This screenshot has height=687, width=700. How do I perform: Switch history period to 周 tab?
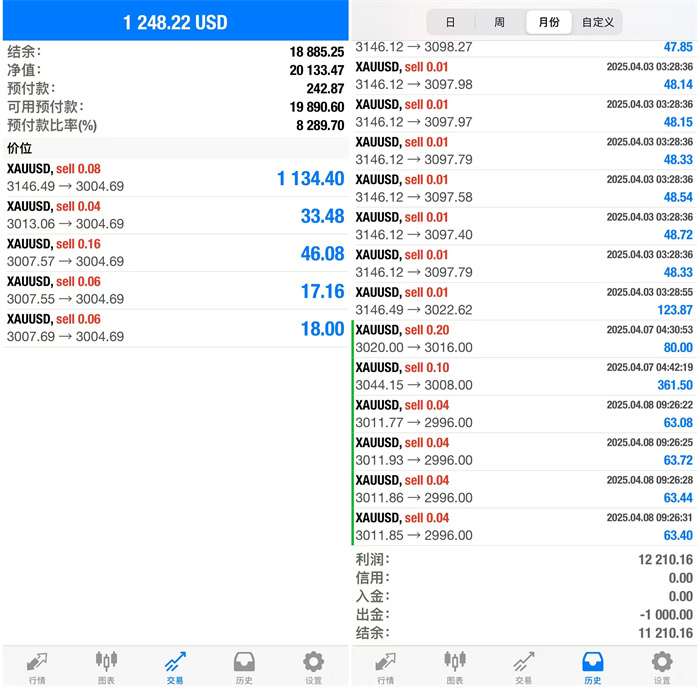[500, 22]
